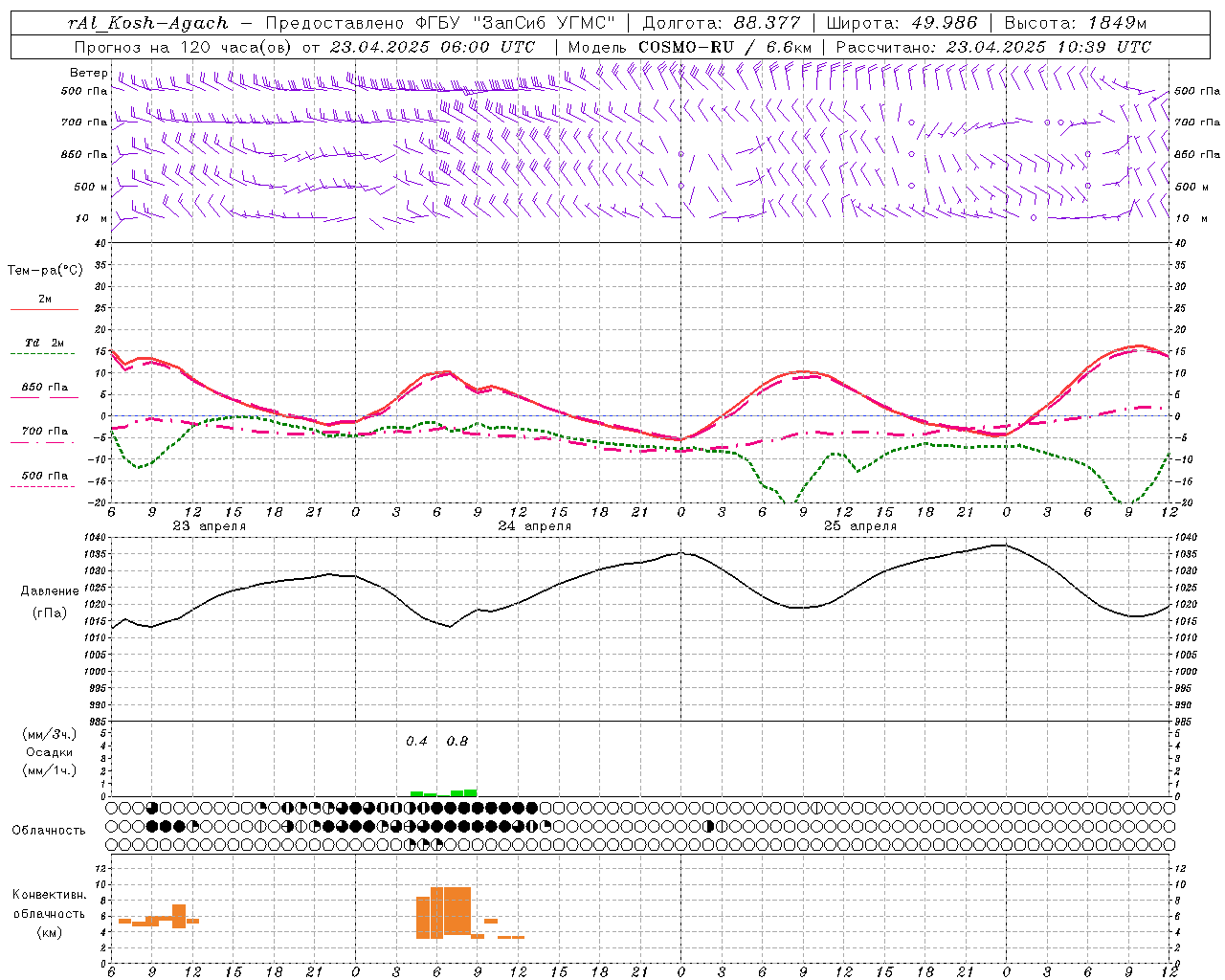Click the Осадки panel label
Screen dimensions: 1225x980
pos(50,752)
